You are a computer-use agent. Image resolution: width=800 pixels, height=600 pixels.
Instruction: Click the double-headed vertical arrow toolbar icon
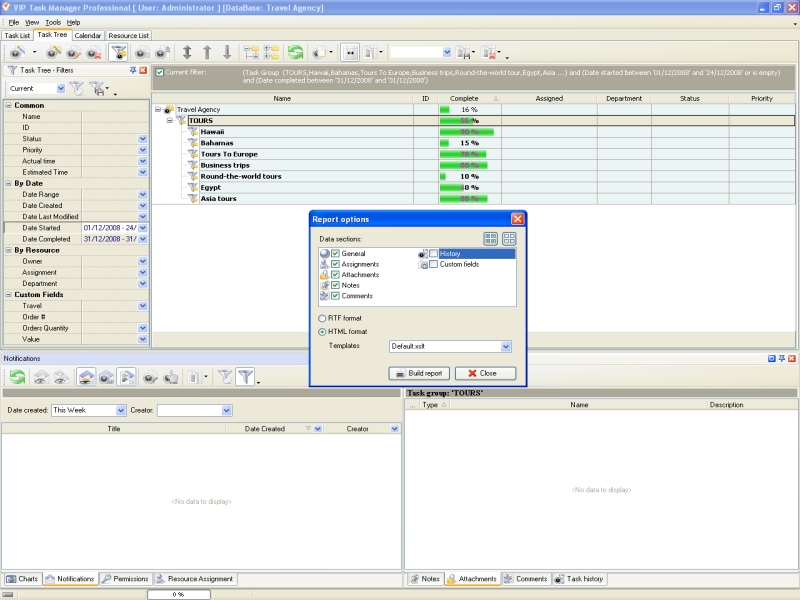pos(187,53)
